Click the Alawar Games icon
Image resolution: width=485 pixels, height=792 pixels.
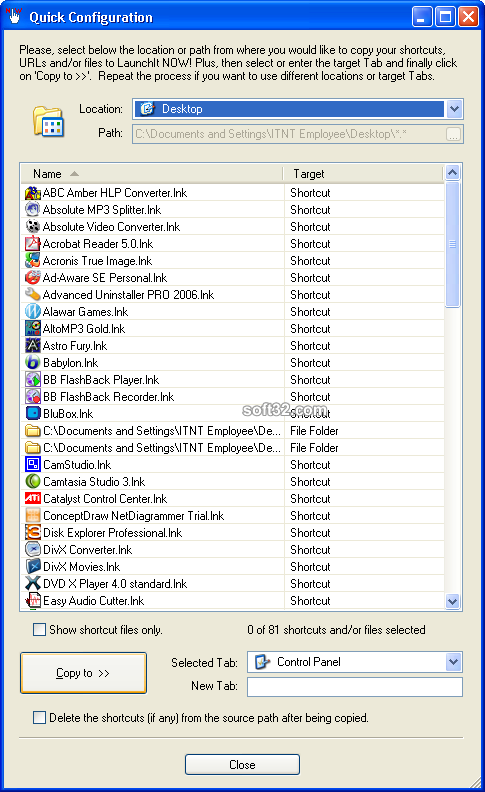pos(33,312)
